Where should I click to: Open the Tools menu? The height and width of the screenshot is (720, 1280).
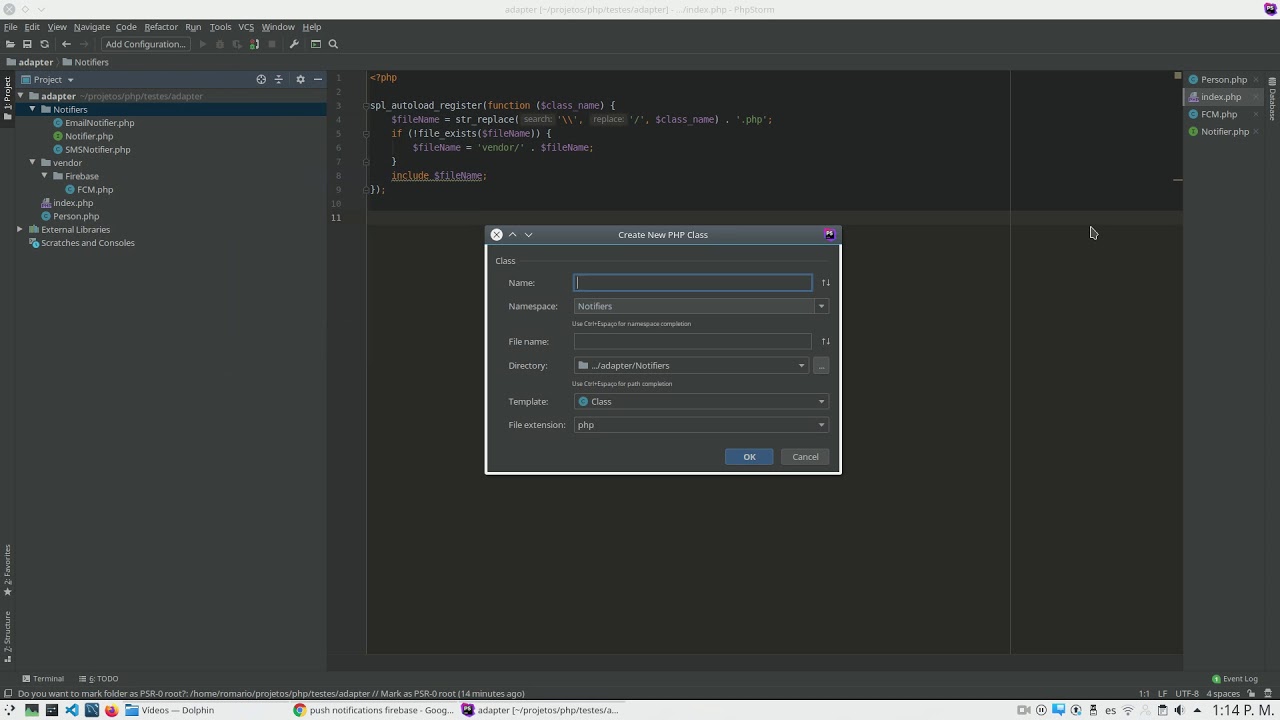click(220, 27)
